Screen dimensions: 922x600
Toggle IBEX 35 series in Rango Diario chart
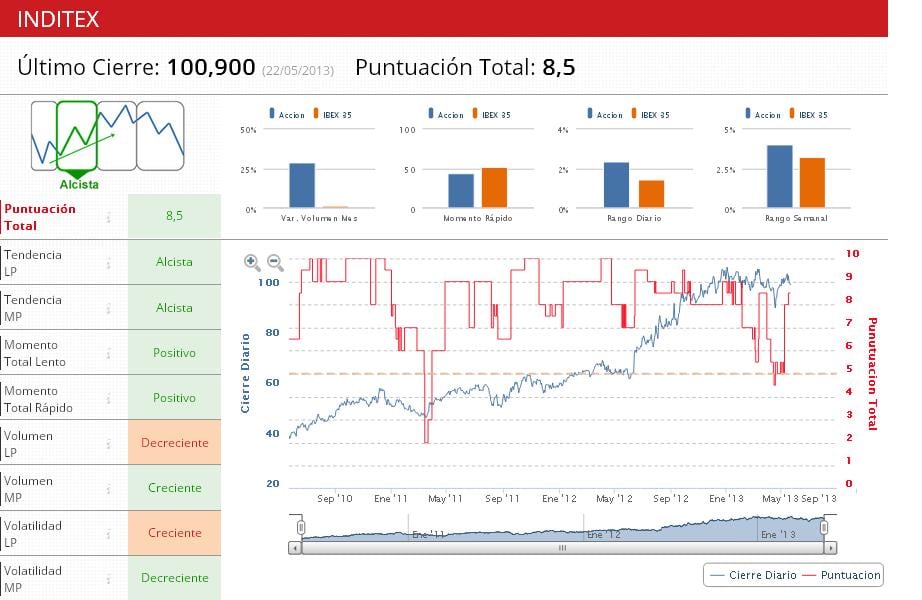650,114
